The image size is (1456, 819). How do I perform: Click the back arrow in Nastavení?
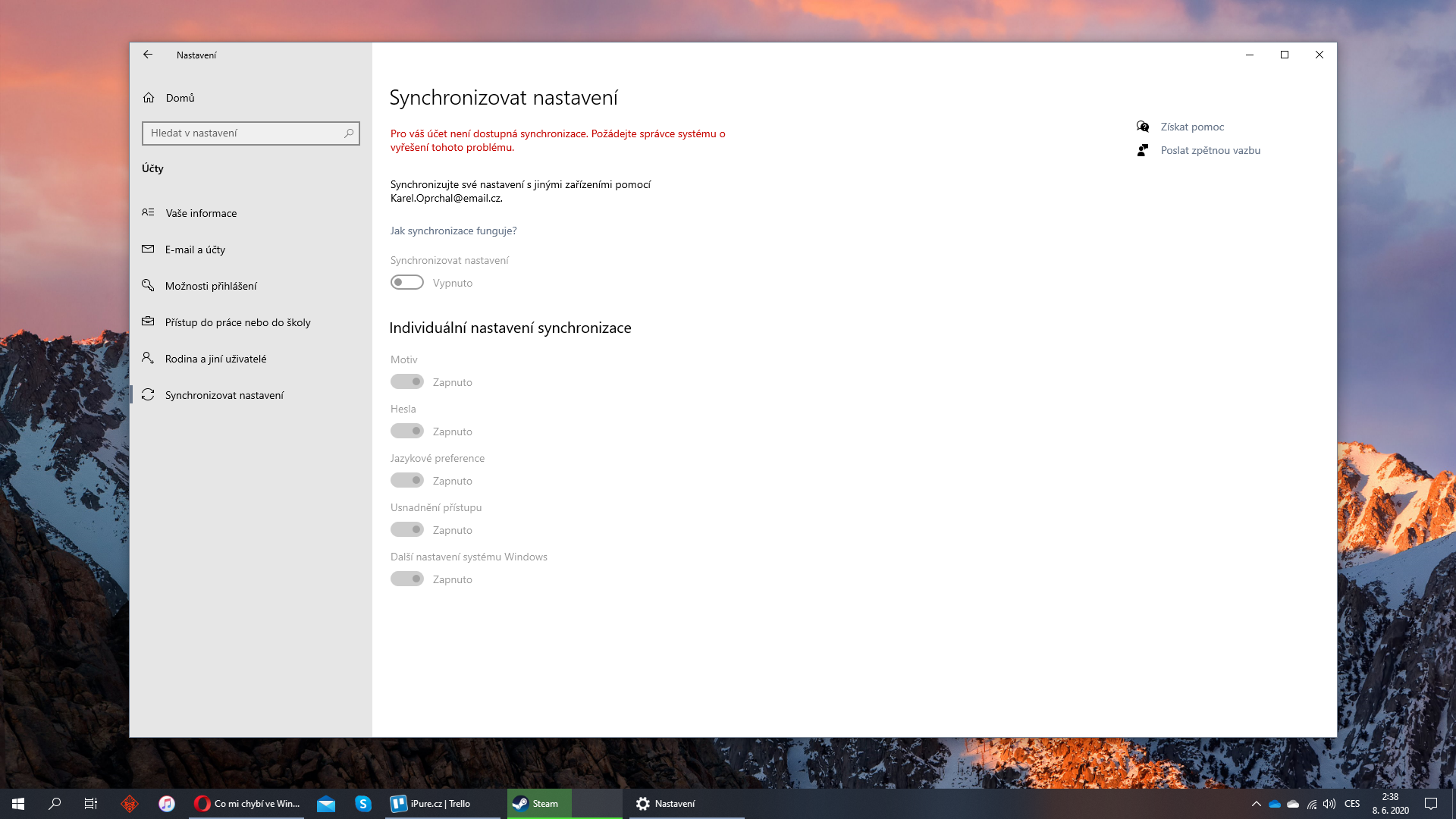pos(148,55)
